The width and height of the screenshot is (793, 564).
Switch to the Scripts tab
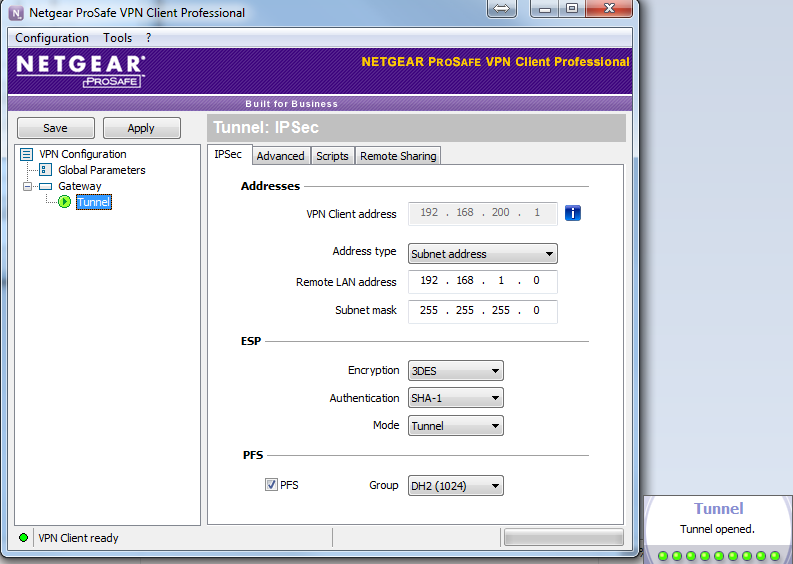(x=332, y=156)
